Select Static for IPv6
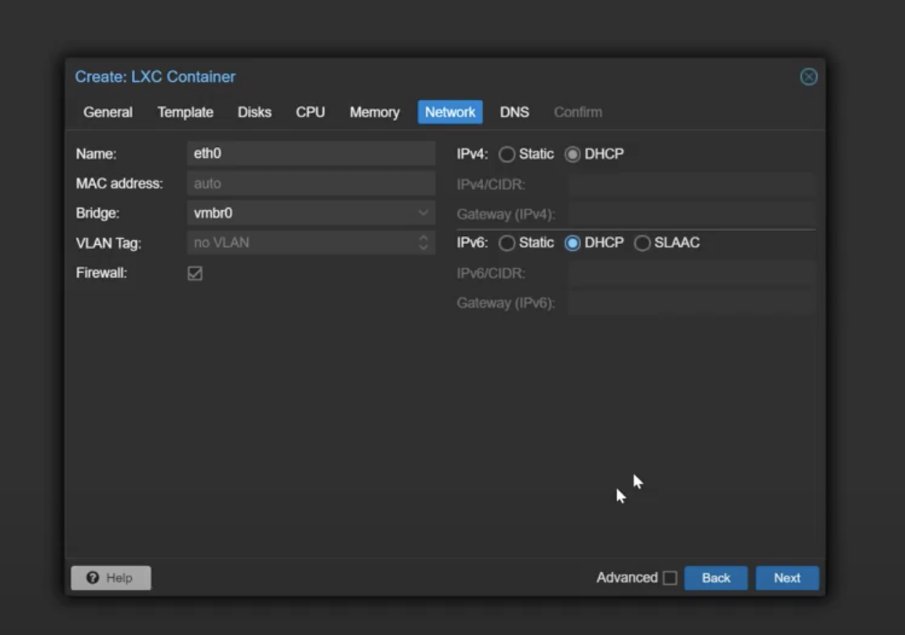905x635 pixels. [x=507, y=243]
